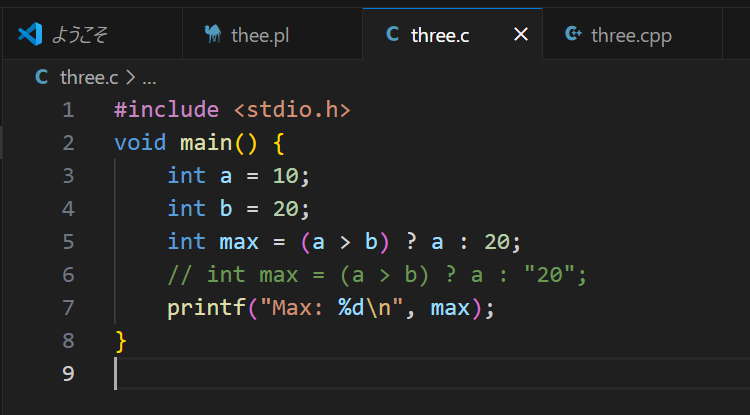Image resolution: width=750 pixels, height=415 pixels.
Task: Select line 1 by its line number
Action: (67, 110)
